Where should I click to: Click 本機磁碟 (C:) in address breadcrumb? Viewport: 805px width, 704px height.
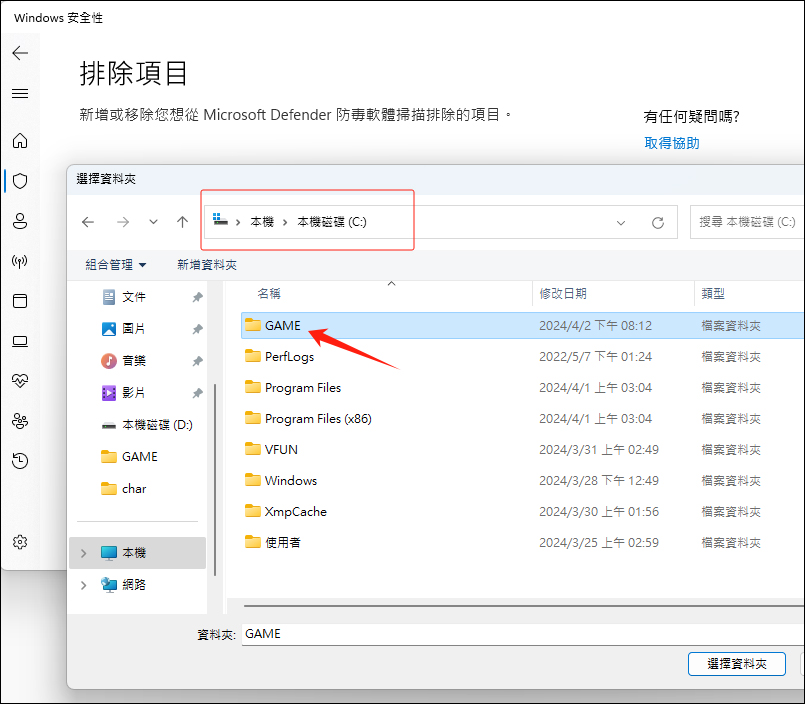(x=332, y=222)
